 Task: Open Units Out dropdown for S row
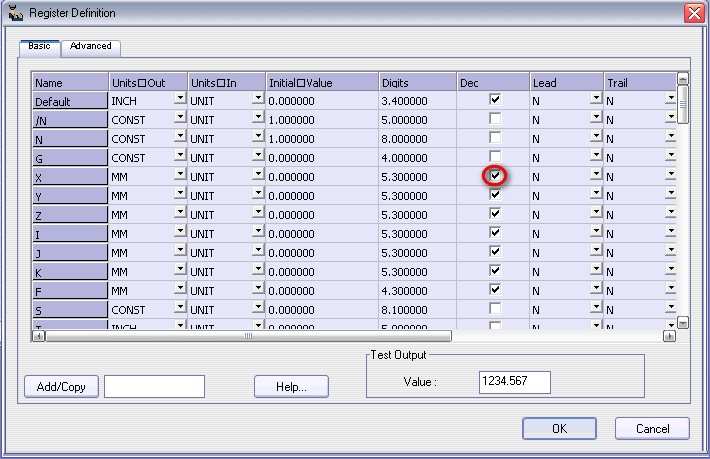click(180, 307)
